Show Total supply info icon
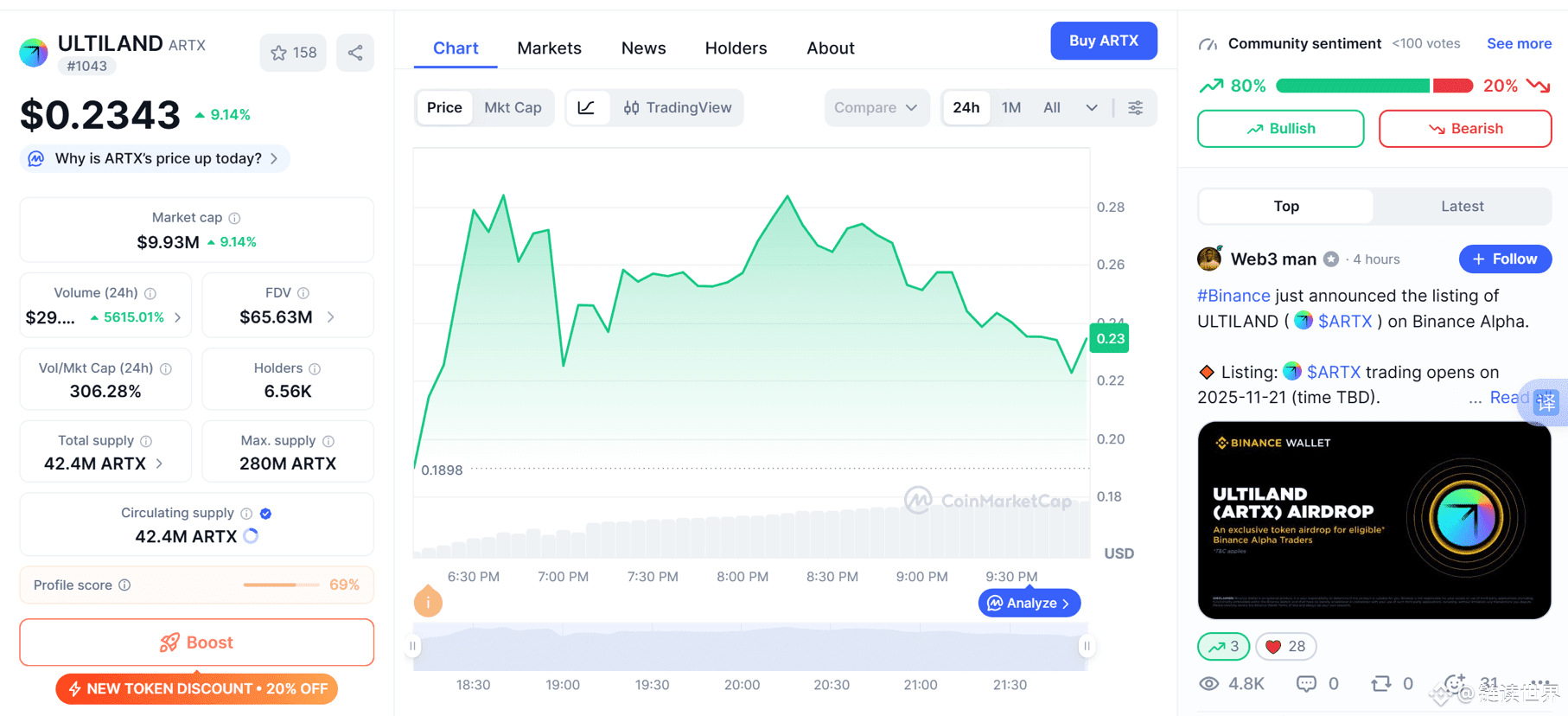The width and height of the screenshot is (1568, 716). [x=146, y=441]
